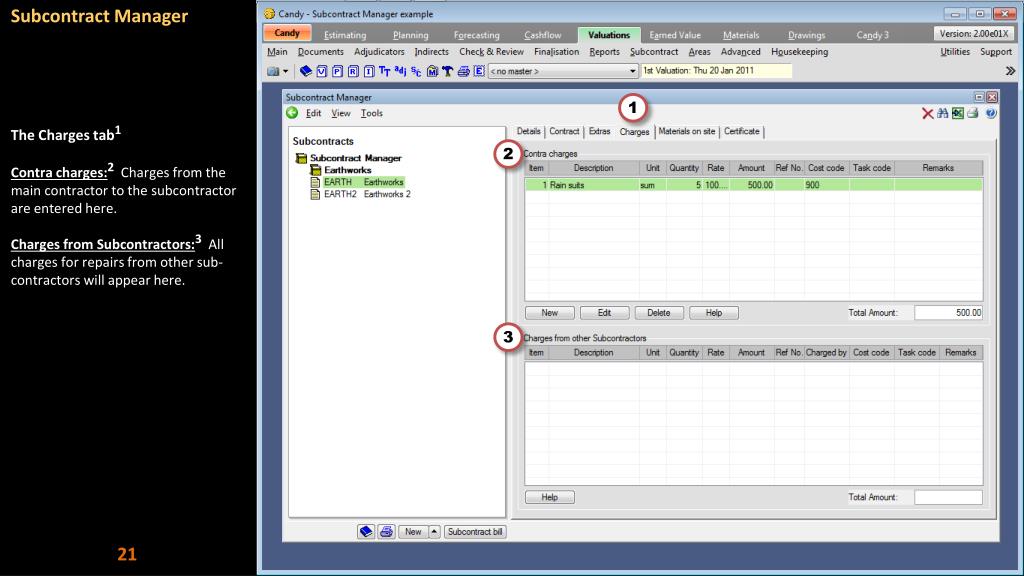The image size is (1024, 576).
Task: Click the red X delete icon
Action: [927, 114]
